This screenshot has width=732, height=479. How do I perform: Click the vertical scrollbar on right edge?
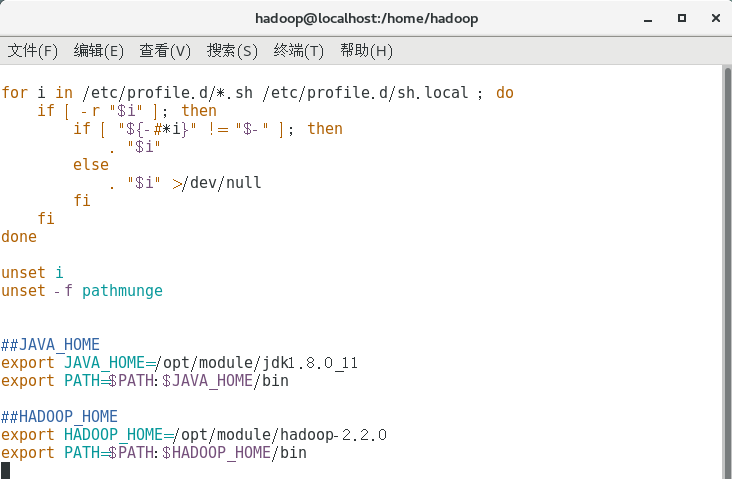tap(727, 272)
